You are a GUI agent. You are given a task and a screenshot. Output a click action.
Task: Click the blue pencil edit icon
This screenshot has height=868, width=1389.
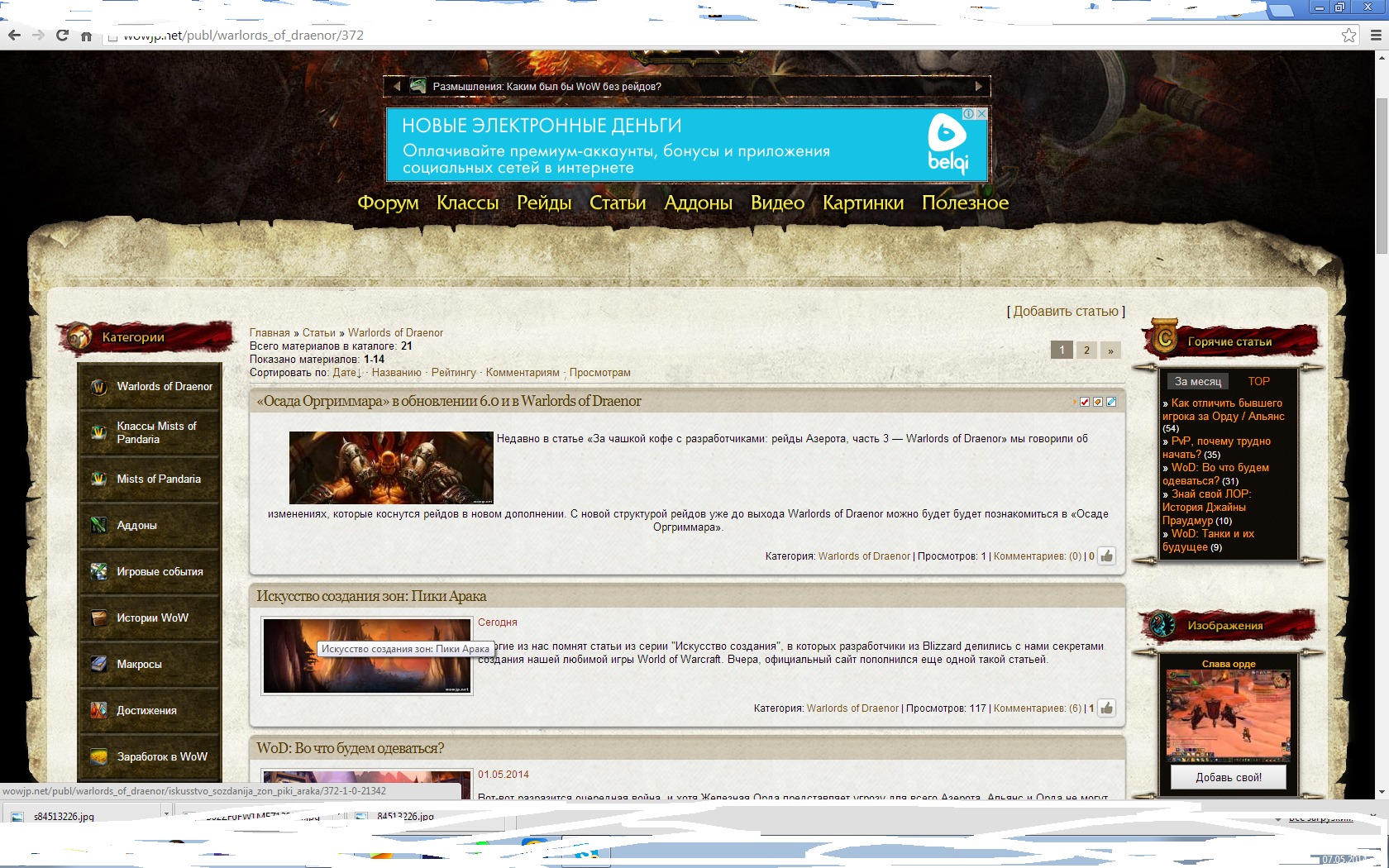click(1111, 402)
